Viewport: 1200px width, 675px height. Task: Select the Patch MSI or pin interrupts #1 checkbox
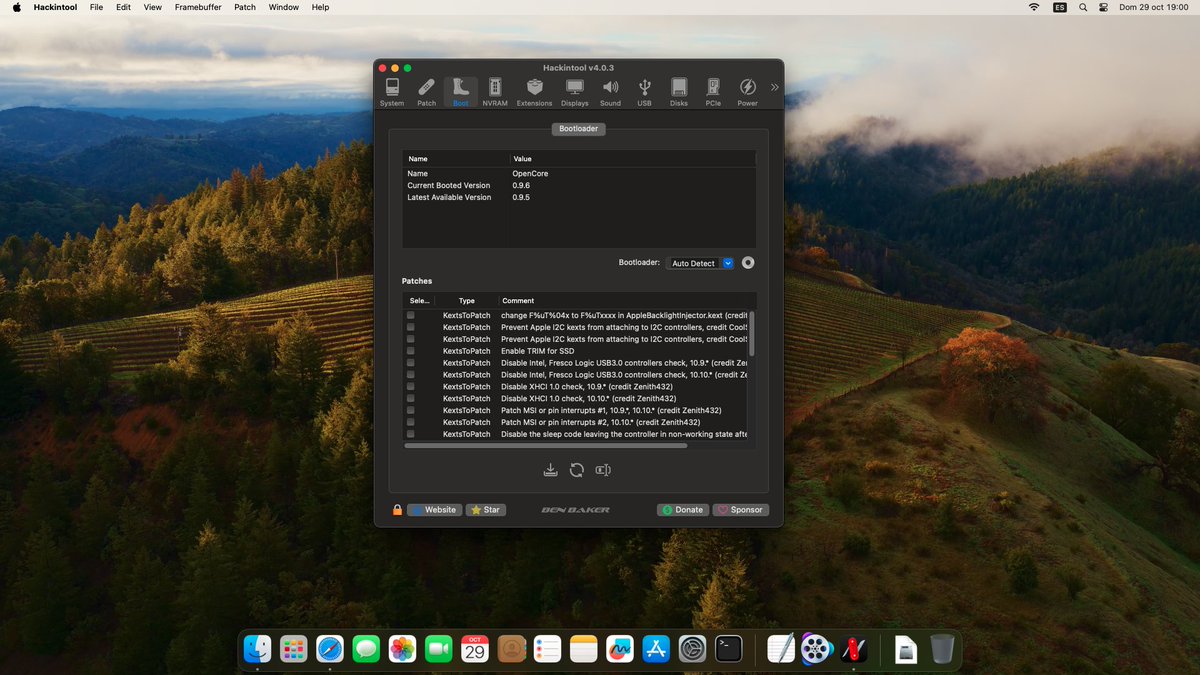pyautogui.click(x=410, y=410)
